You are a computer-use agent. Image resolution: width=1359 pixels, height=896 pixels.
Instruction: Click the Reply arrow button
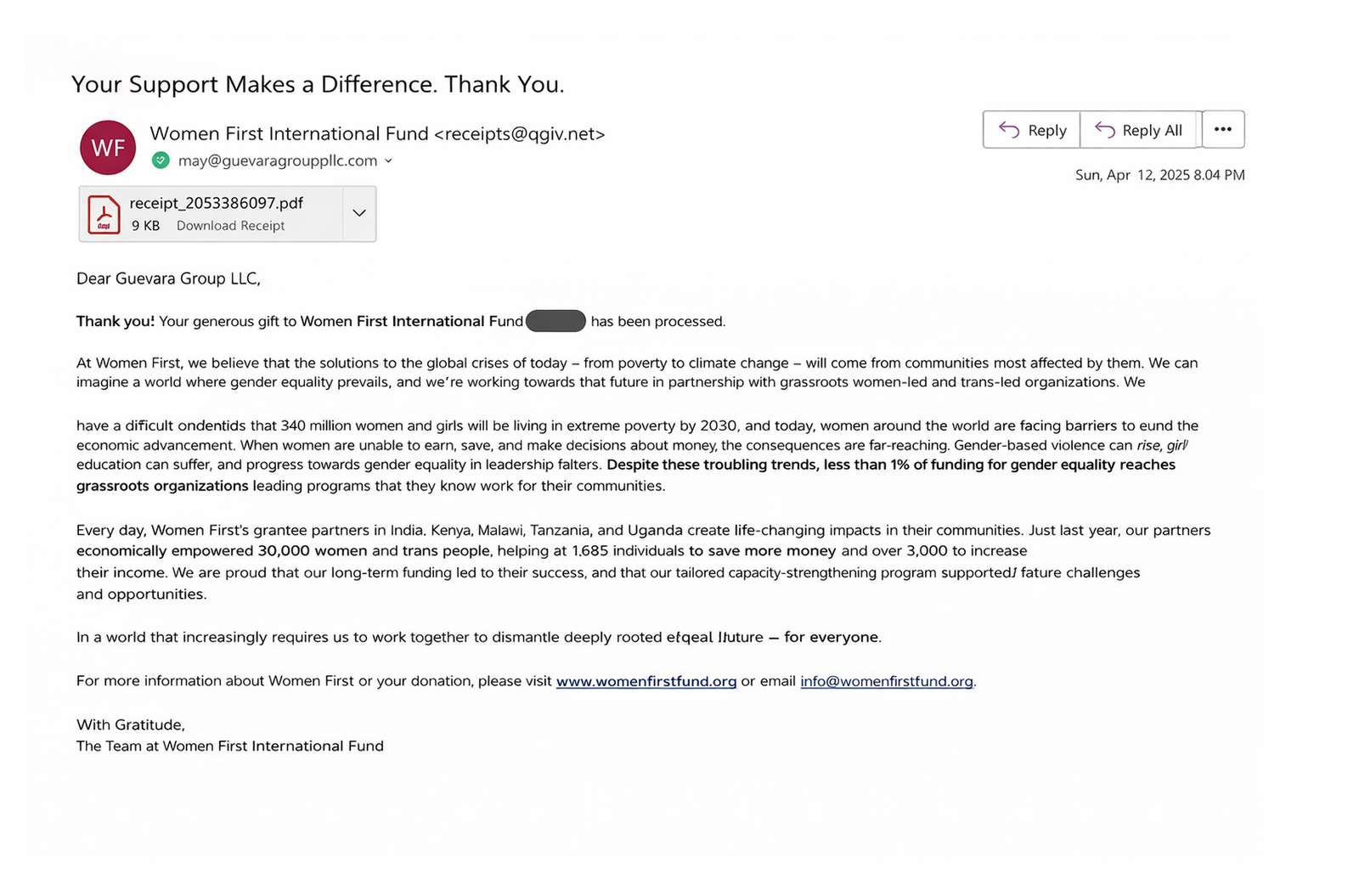(1032, 130)
